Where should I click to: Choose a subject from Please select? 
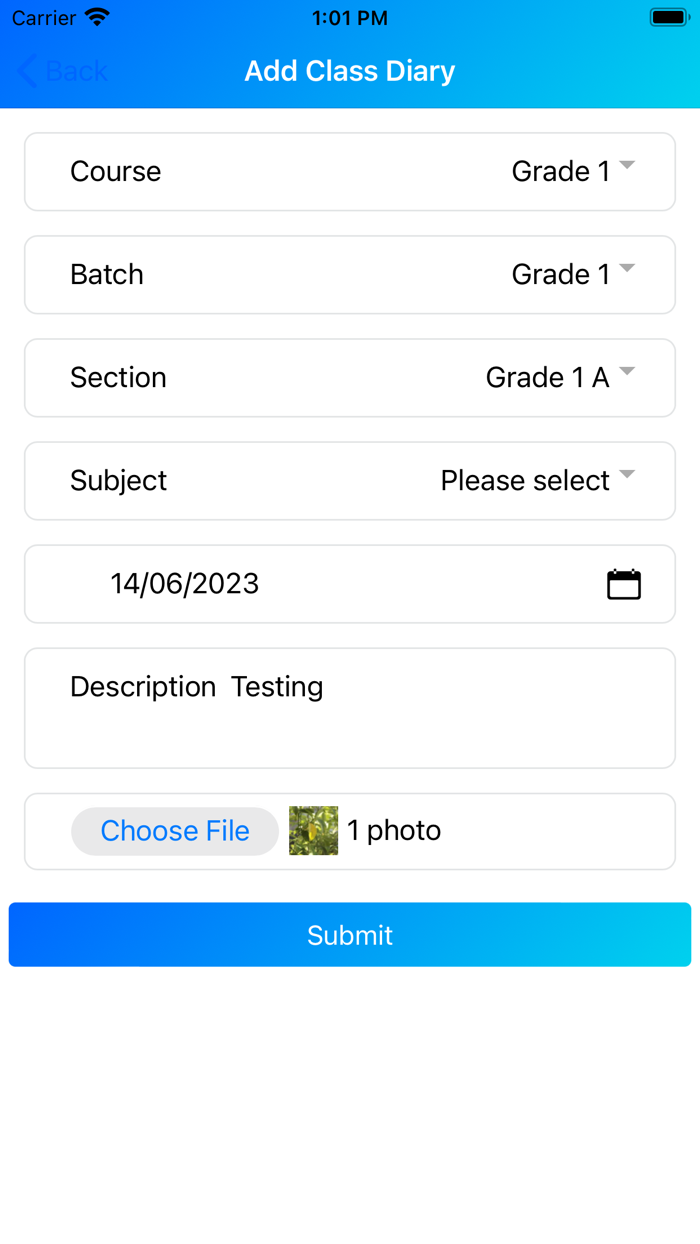click(525, 481)
